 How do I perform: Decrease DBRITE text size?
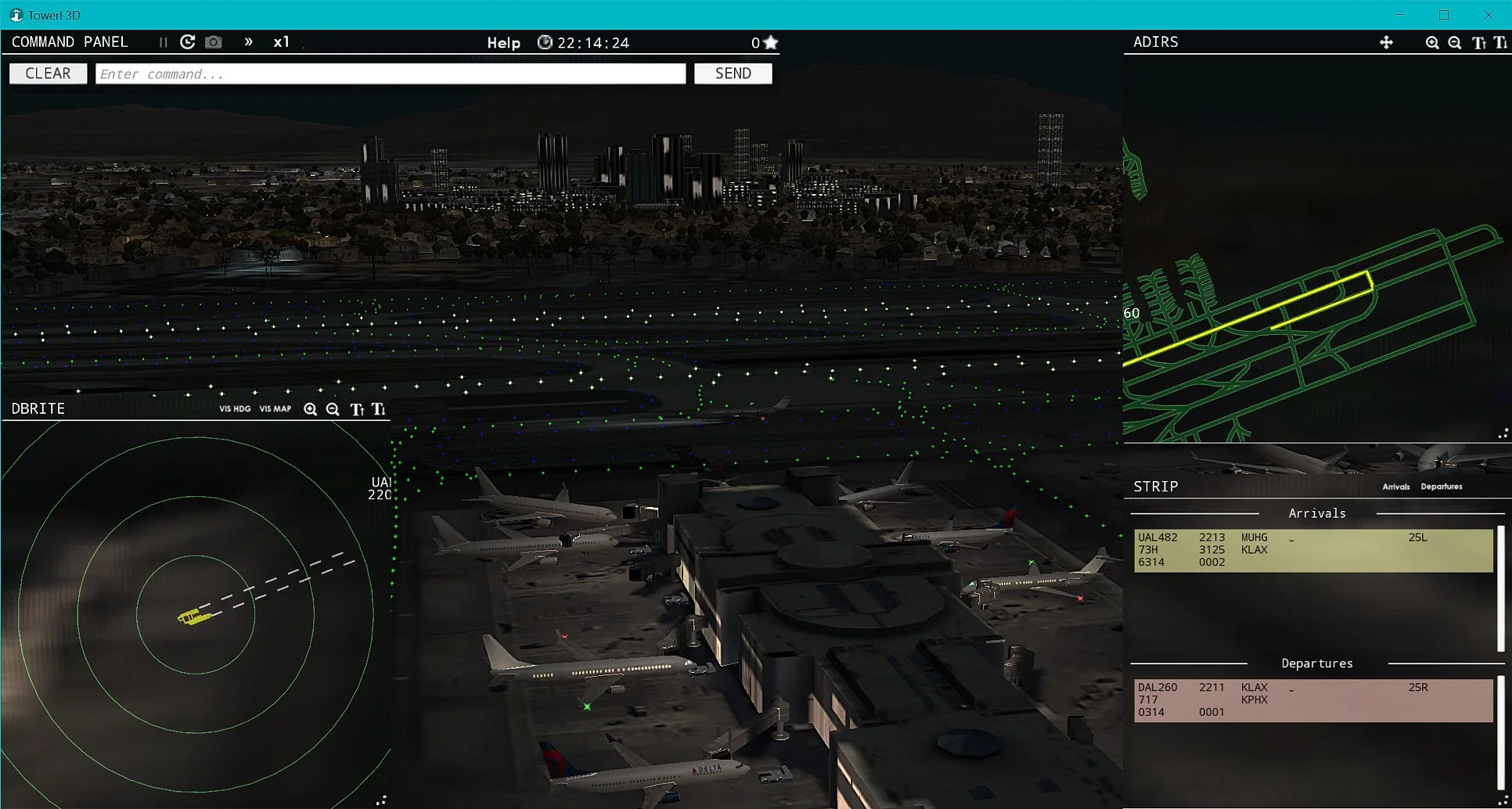pos(379,409)
